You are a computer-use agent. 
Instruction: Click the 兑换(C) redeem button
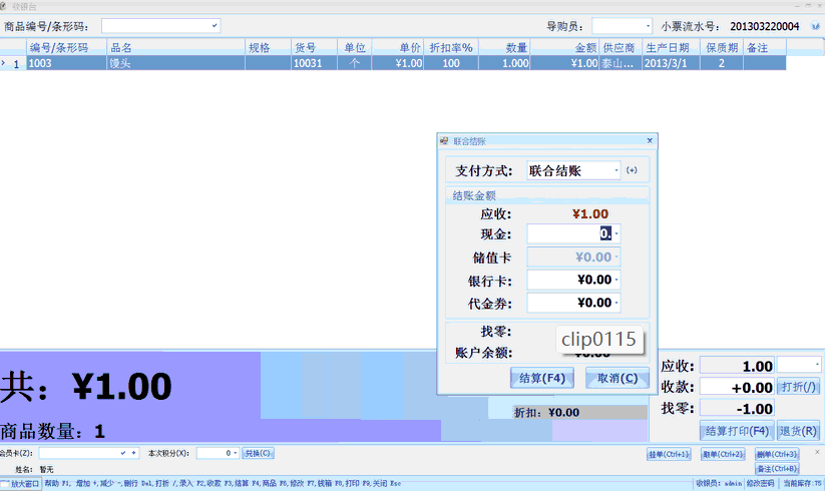[258, 453]
